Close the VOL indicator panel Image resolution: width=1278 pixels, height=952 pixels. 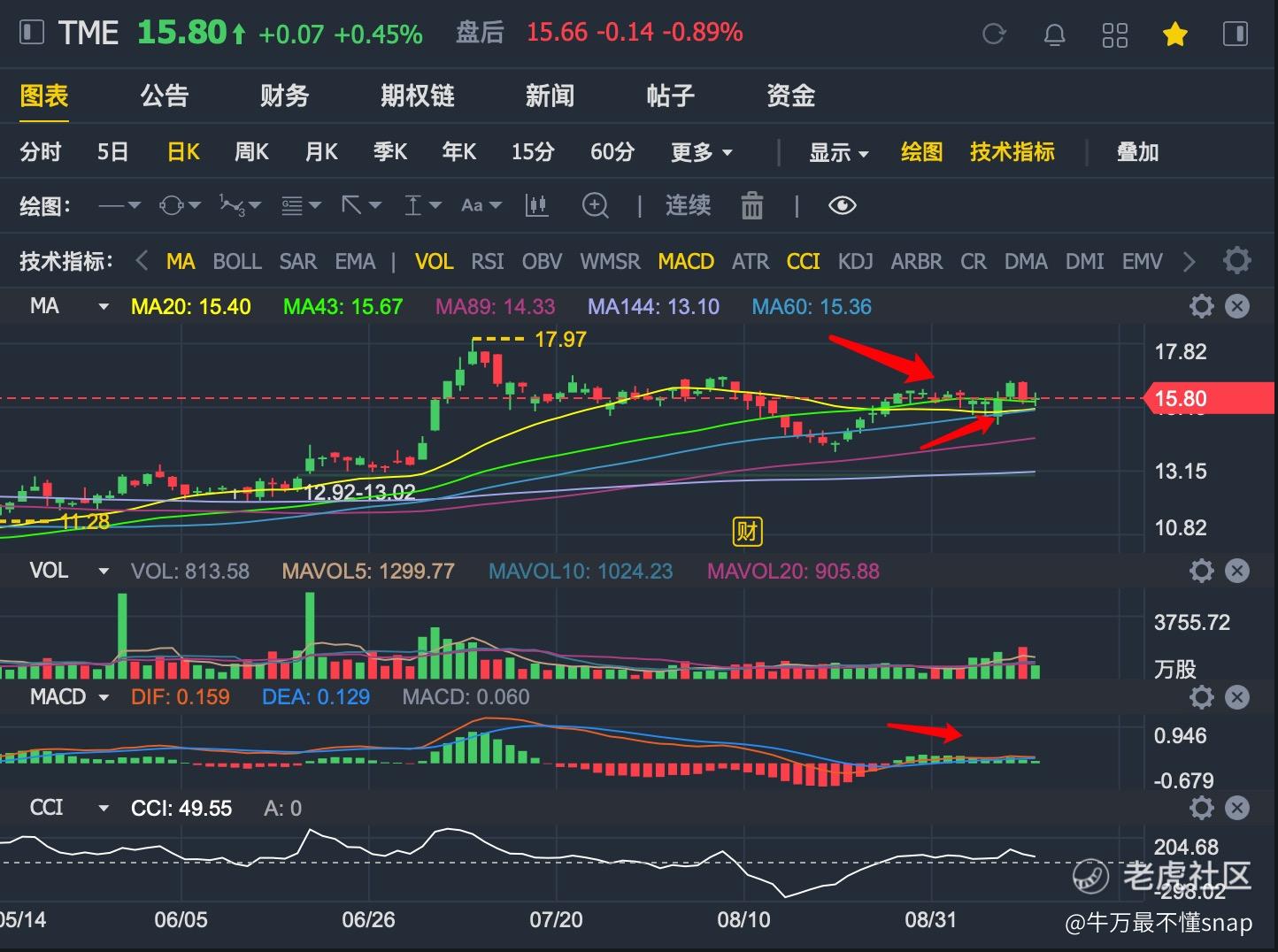pyautogui.click(x=1237, y=571)
